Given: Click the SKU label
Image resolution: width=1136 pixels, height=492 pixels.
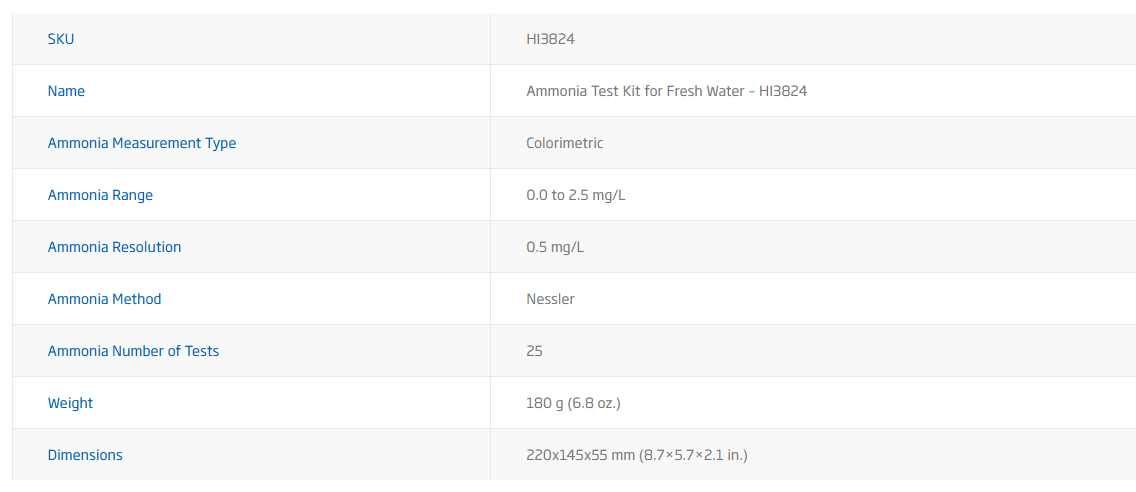Looking at the screenshot, I should [61, 39].
